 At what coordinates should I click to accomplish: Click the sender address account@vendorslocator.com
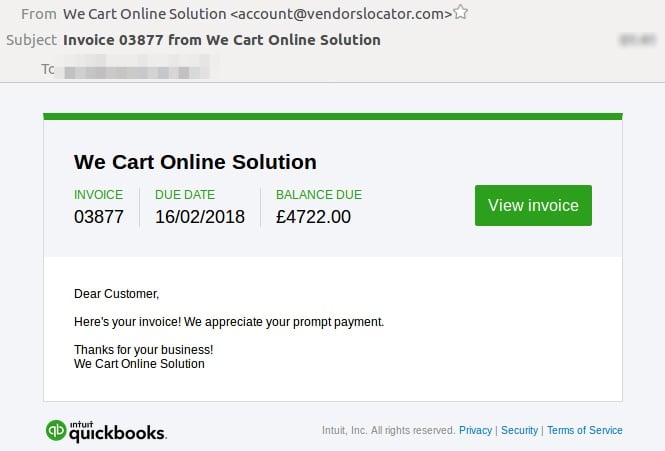(x=340, y=14)
